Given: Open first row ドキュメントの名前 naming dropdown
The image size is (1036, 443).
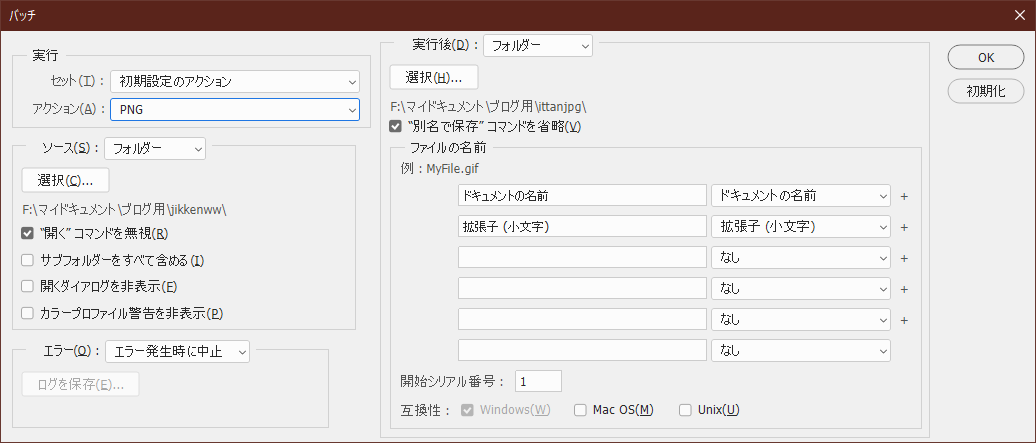Looking at the screenshot, I should click(801, 195).
